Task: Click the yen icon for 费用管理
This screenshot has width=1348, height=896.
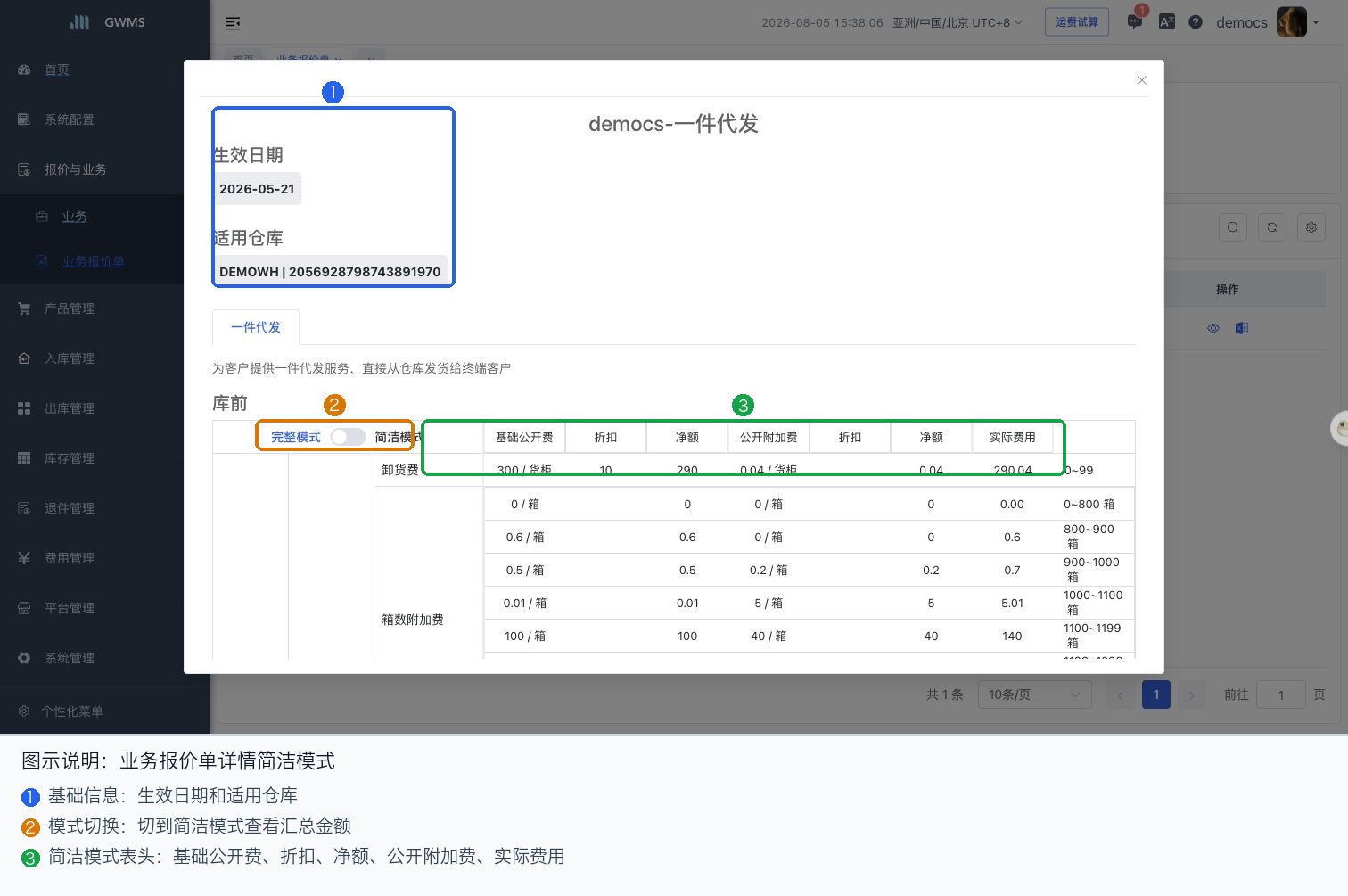Action: coord(24,558)
